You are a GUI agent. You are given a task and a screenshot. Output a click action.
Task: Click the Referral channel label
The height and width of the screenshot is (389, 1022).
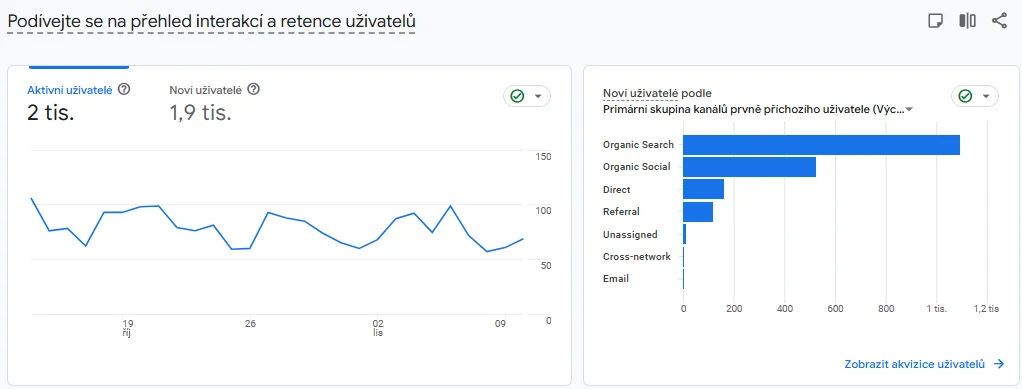[x=621, y=212]
